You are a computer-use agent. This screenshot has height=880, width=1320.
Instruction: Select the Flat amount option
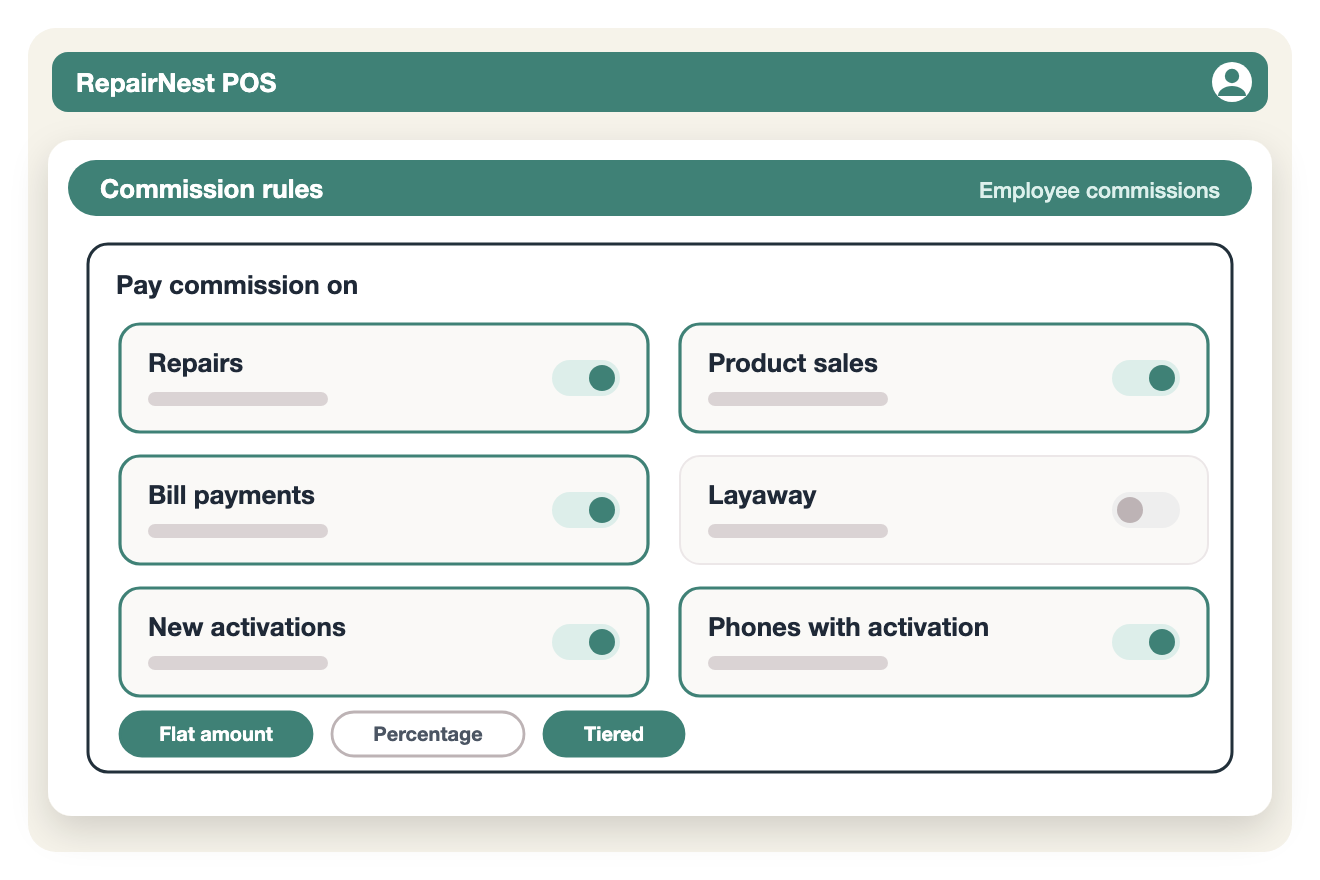216,734
